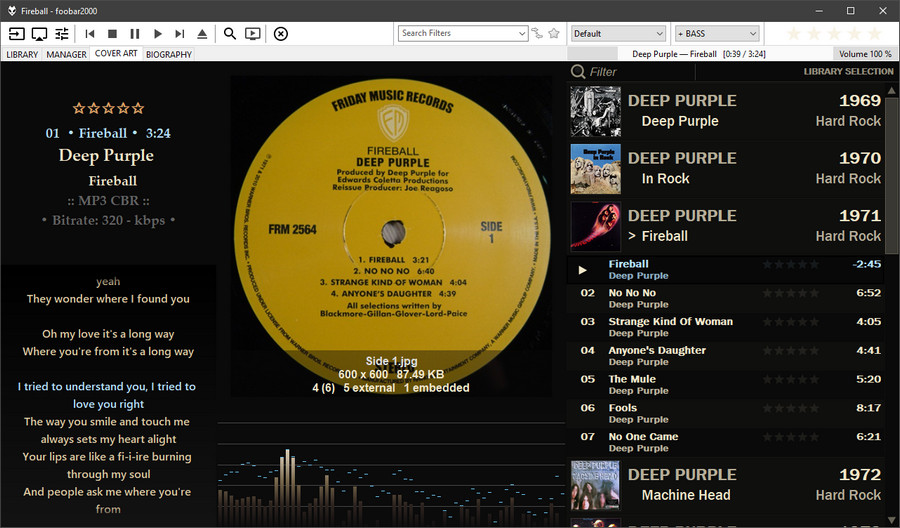
Task: Open the sliders settings toolbar icon
Action: tap(61, 34)
